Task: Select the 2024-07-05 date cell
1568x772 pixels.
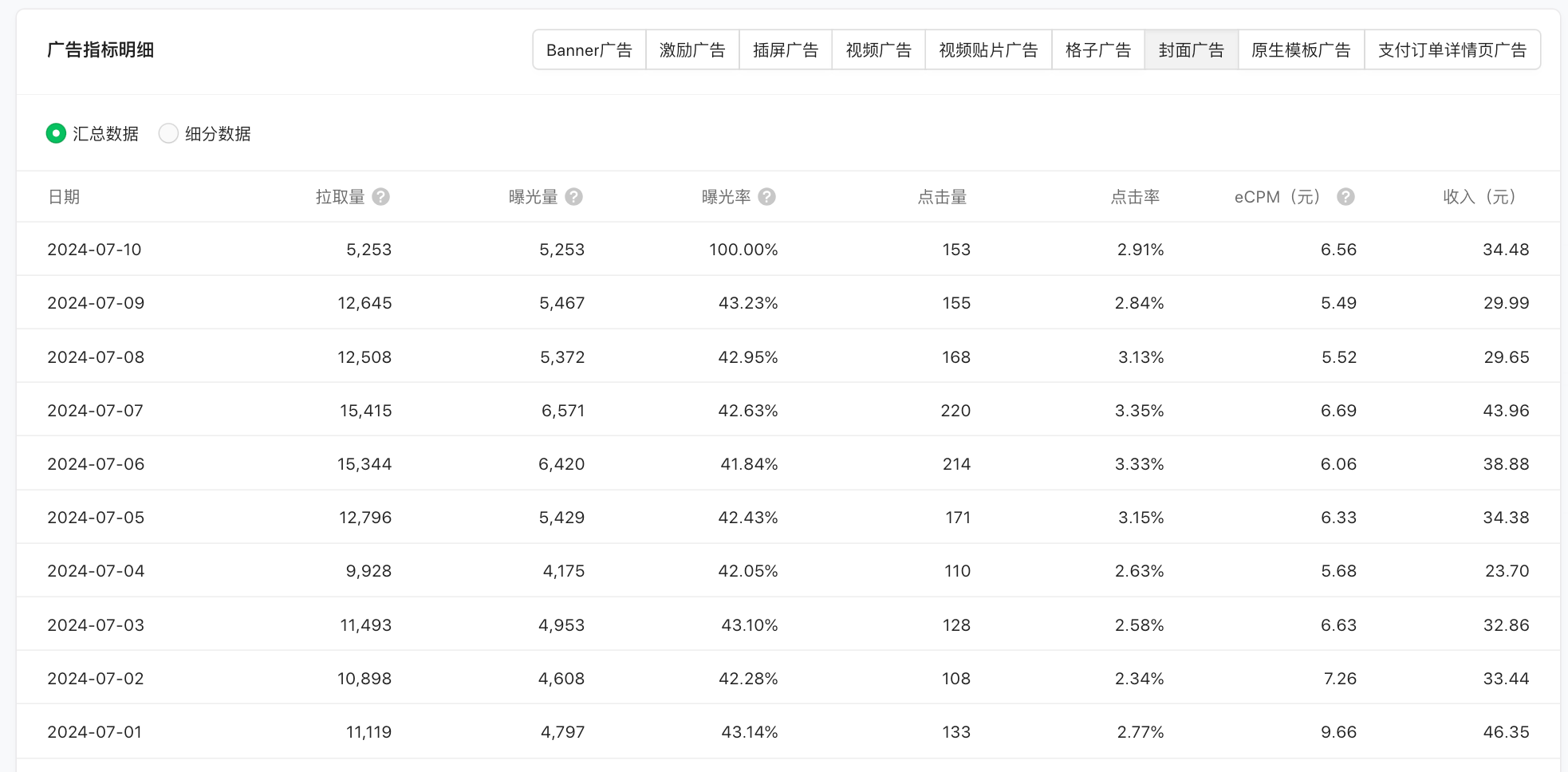Action: point(96,518)
